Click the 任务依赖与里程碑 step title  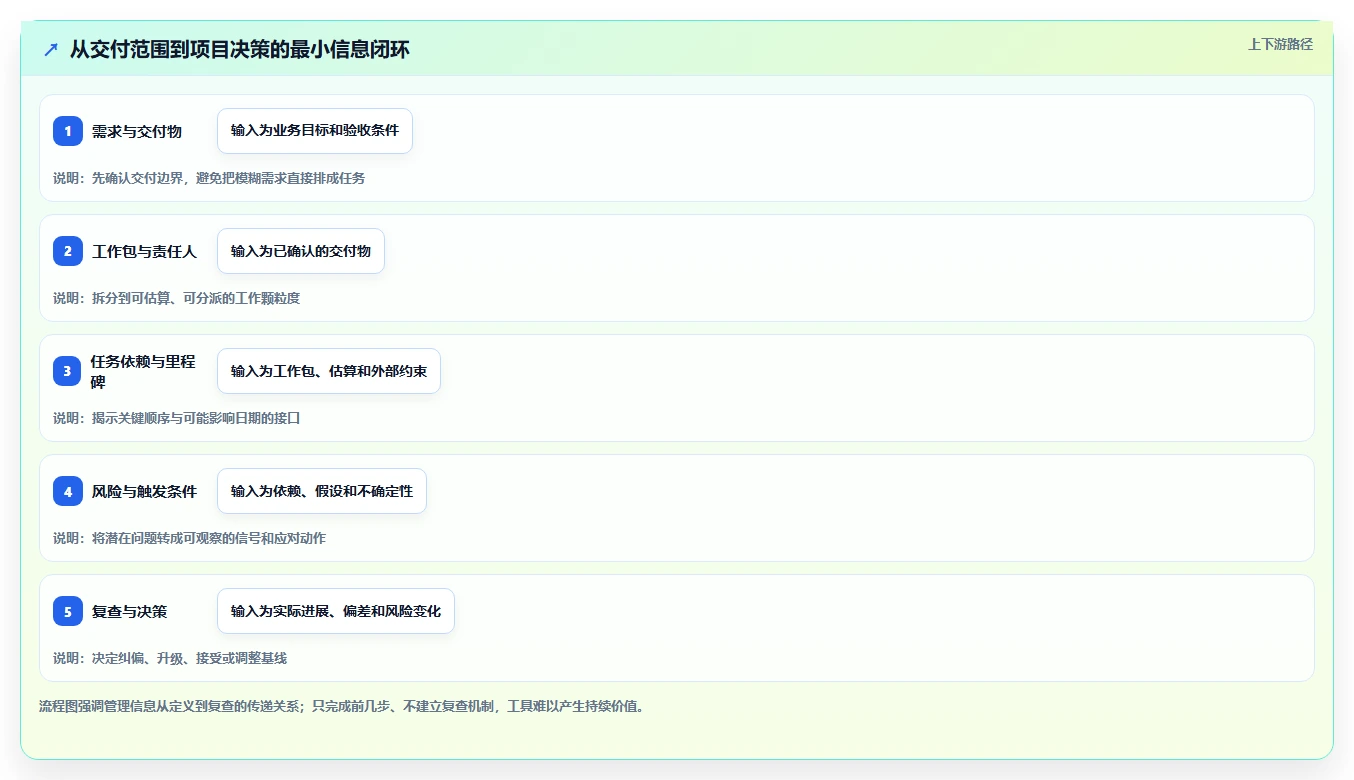pyautogui.click(x=143, y=371)
